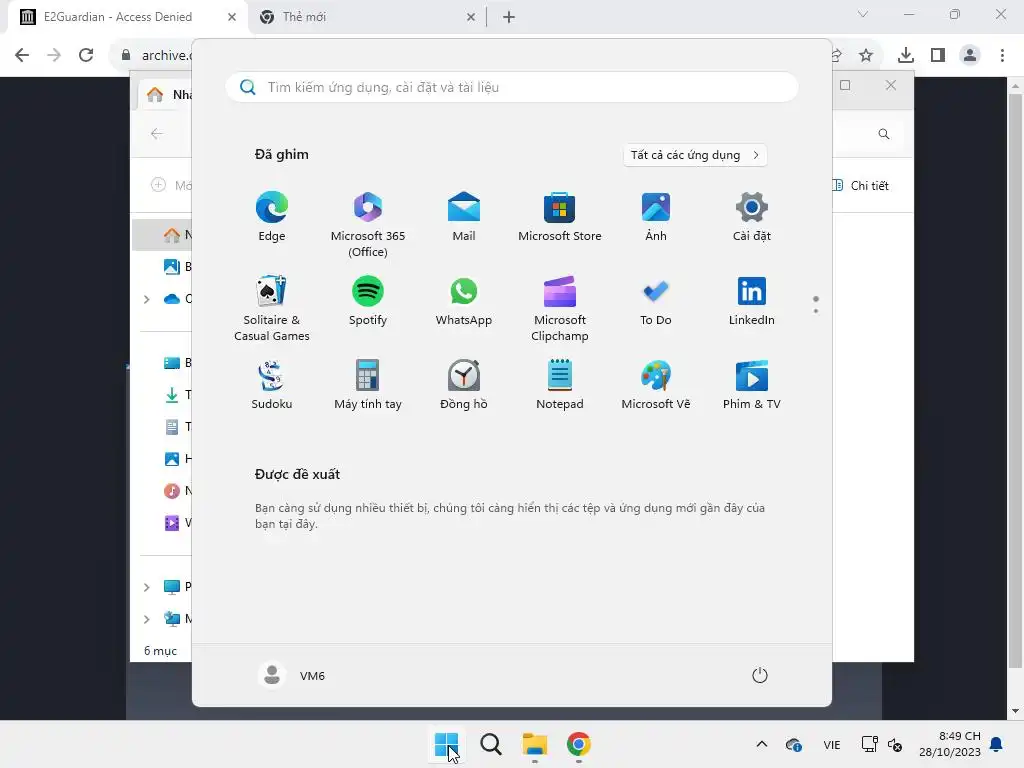The width and height of the screenshot is (1024, 768).
Task: Open the To Do app
Action: [x=656, y=301]
